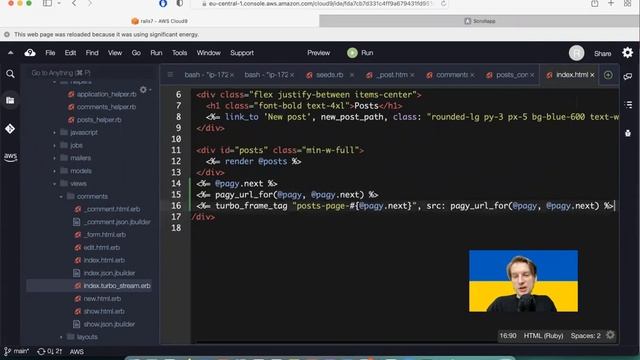Open the Window menu
Screen dimensions: 640x360
tap(209, 53)
